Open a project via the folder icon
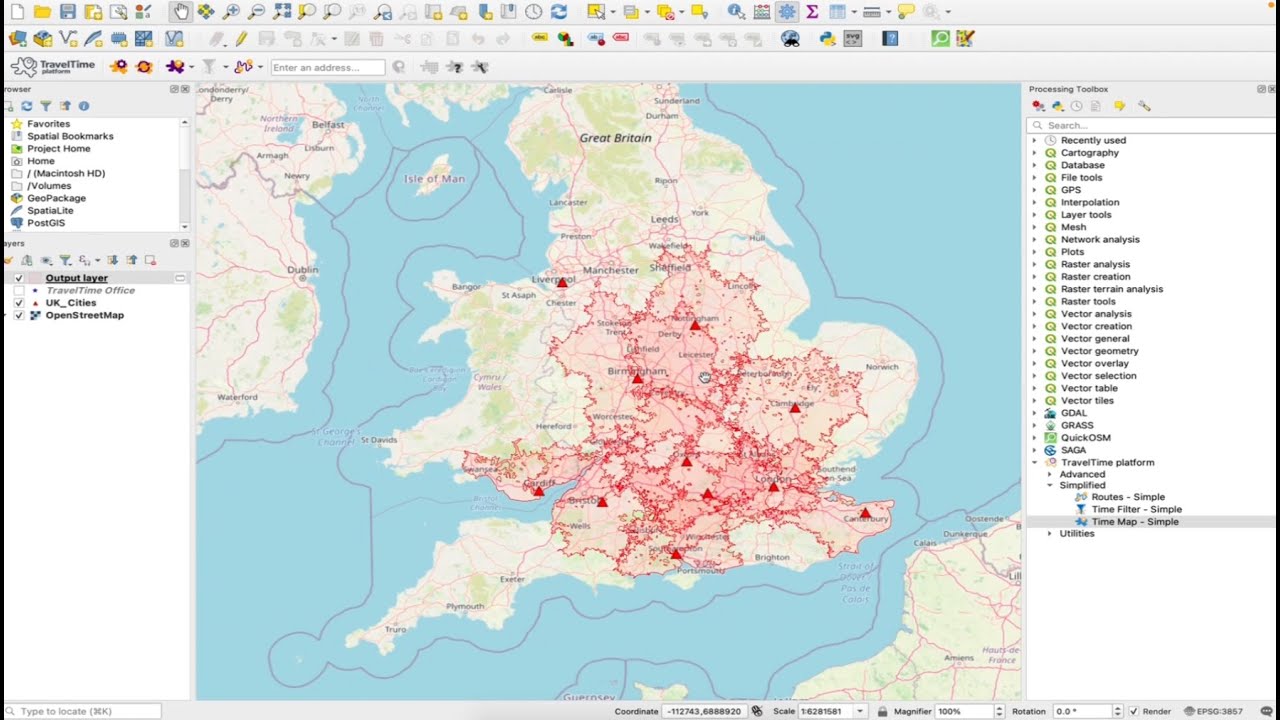Screen dimensions: 1280x720 pos(42,12)
